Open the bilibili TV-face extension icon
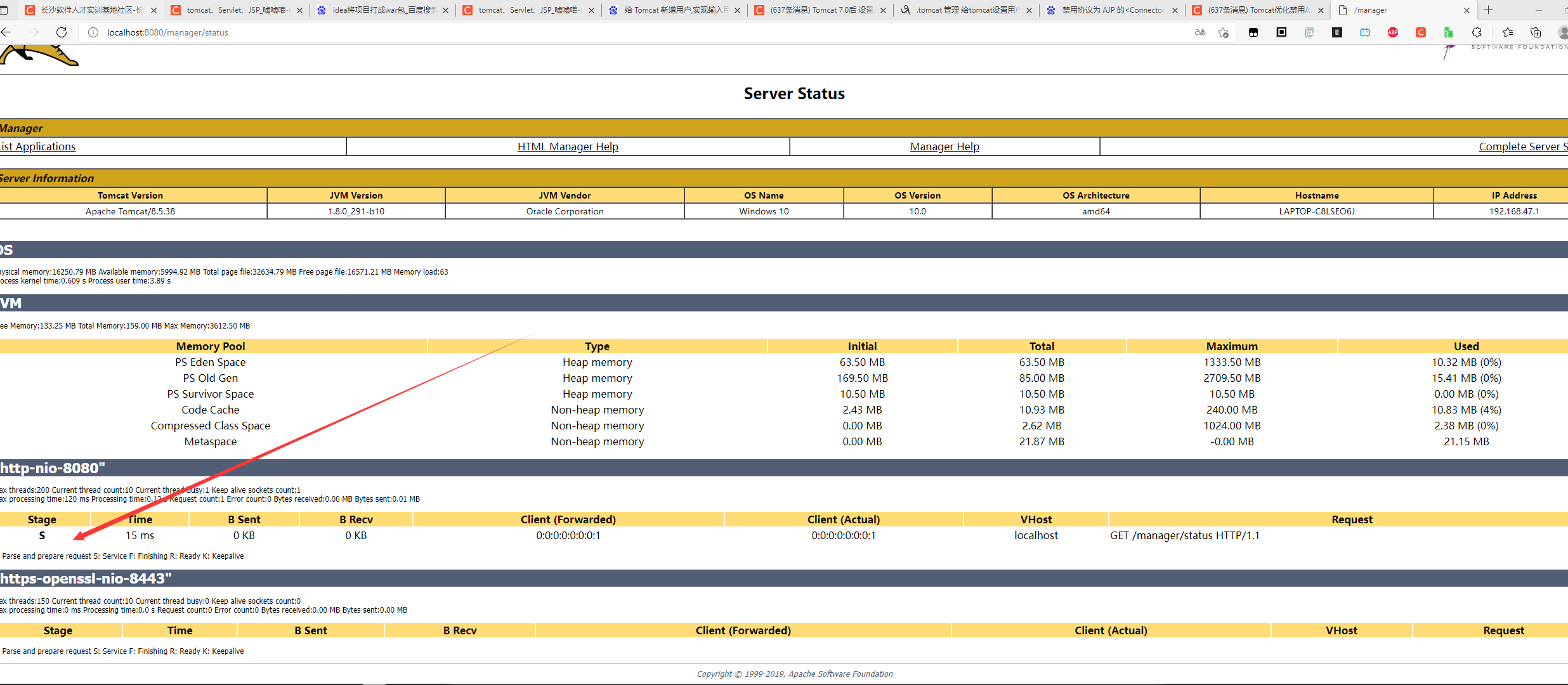Screen dimensions: 1568x685 pyautogui.click(x=1365, y=32)
